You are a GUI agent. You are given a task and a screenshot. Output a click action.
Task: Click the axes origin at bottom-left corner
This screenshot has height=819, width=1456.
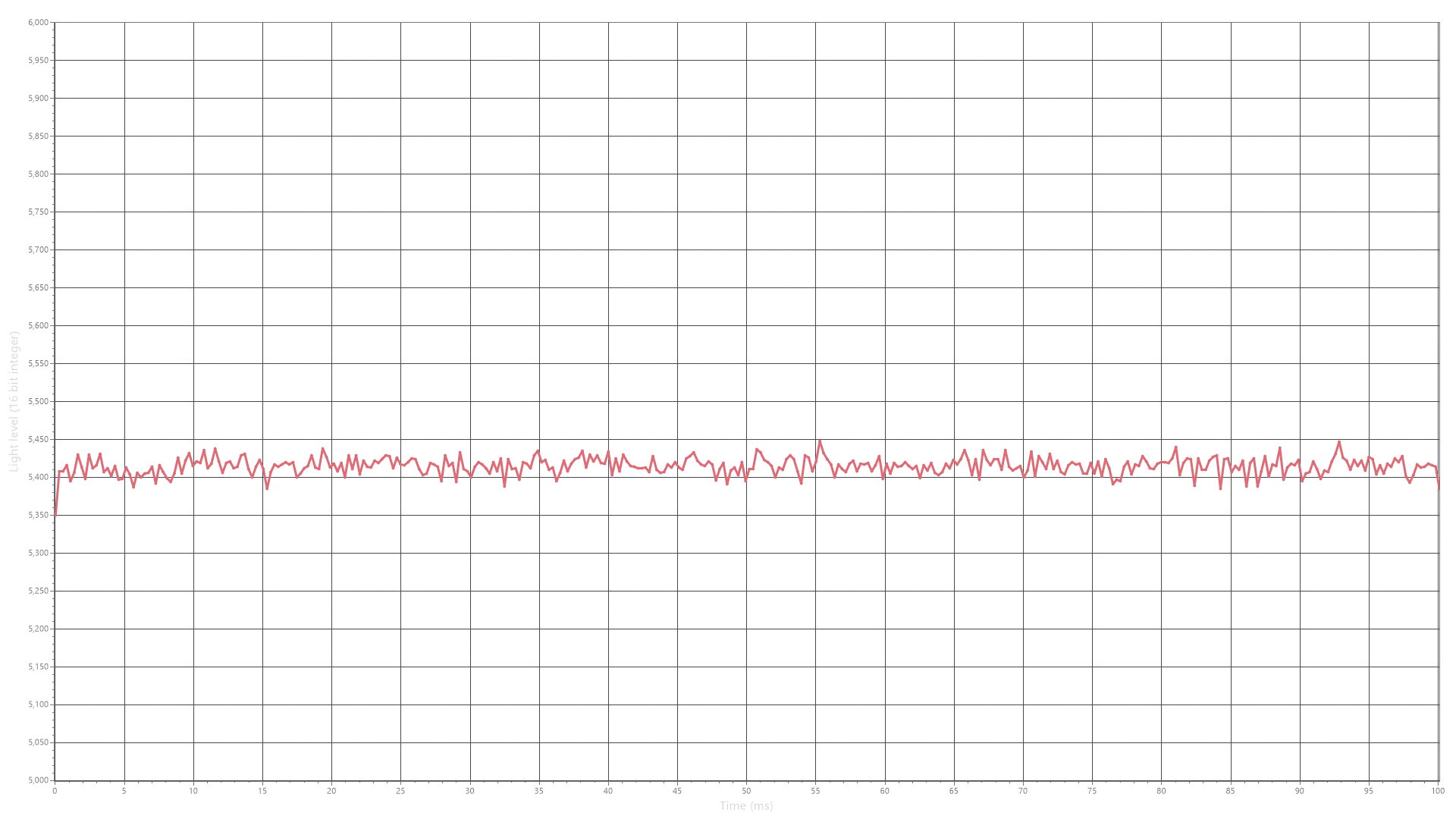tap(55, 780)
